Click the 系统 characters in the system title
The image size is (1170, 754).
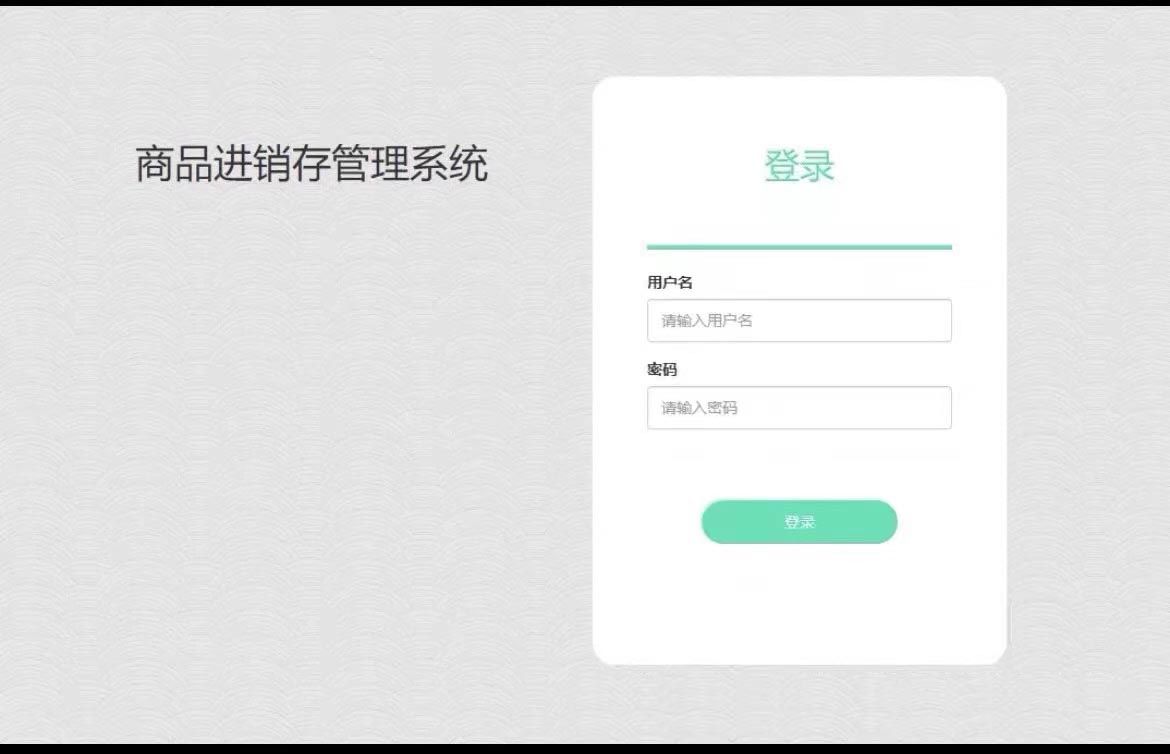[x=448, y=164]
